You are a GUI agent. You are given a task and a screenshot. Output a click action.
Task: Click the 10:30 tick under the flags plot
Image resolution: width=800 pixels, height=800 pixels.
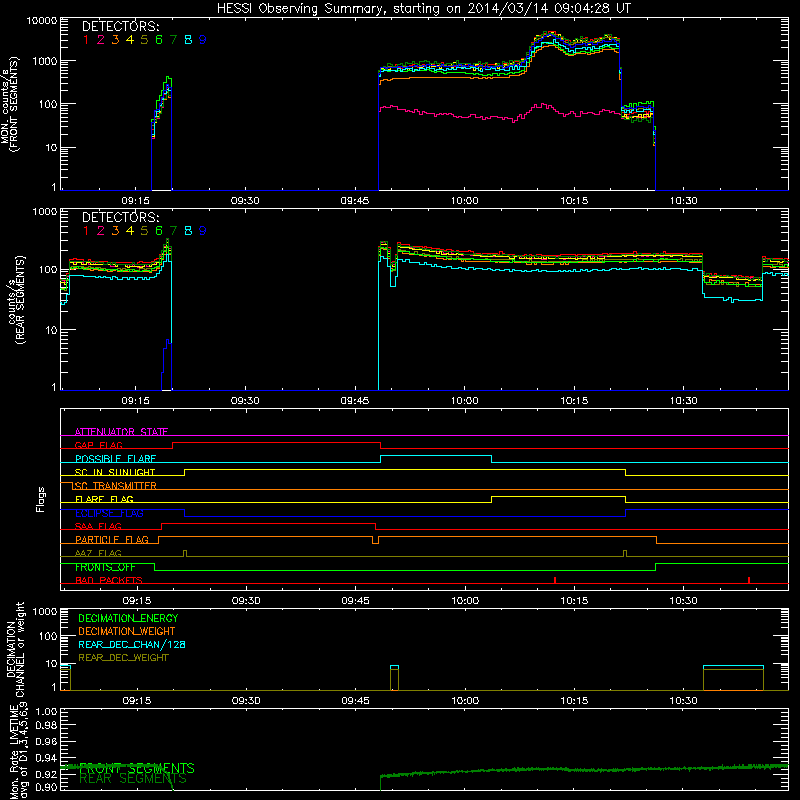point(684,601)
